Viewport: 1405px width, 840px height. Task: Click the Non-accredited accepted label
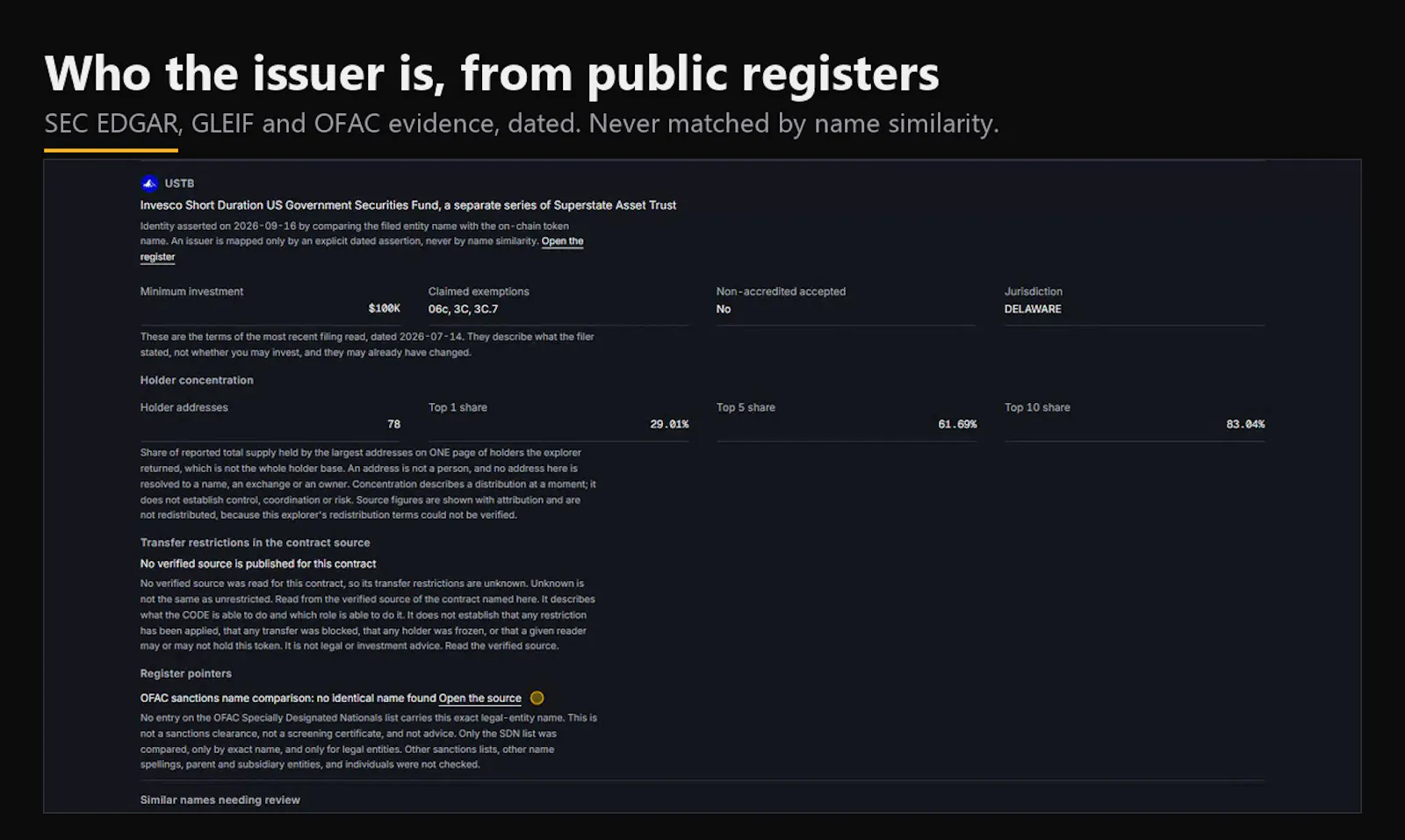click(781, 291)
